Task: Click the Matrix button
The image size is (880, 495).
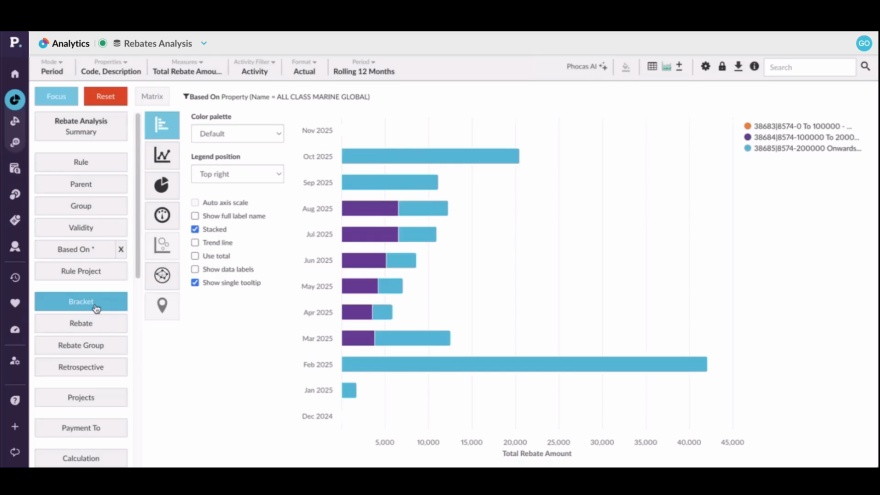Action: click(152, 96)
